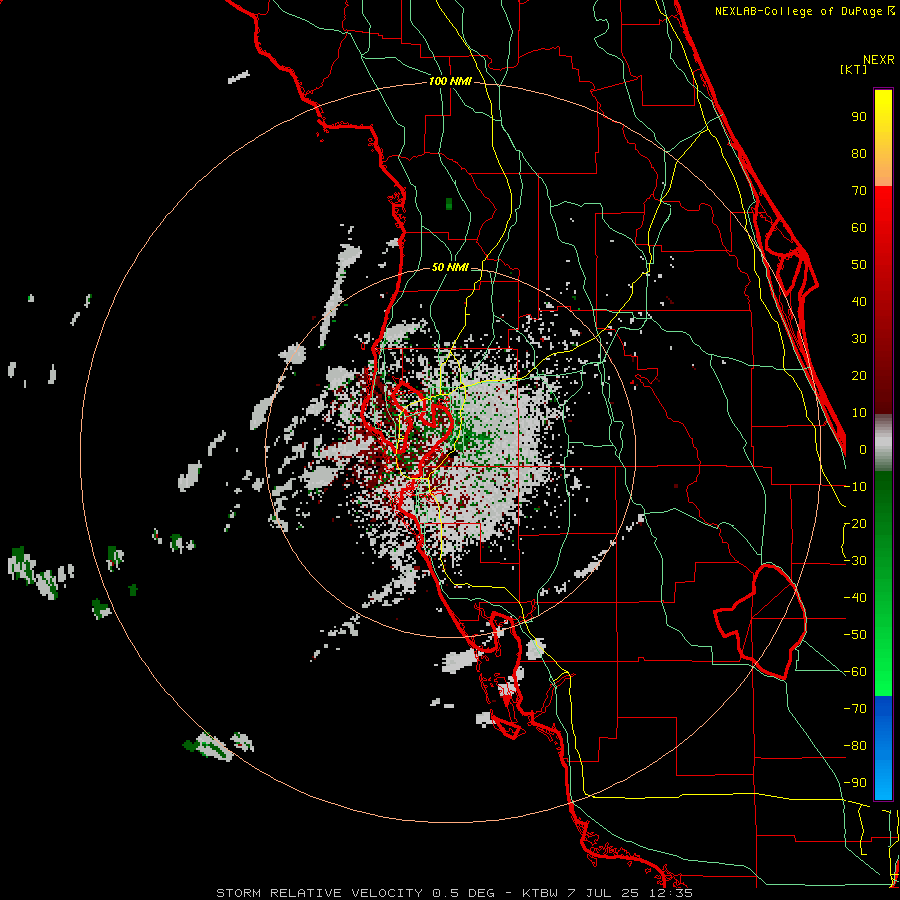Click the -40 value on velocity scale
This screenshot has width=900, height=900.
[x=855, y=598]
